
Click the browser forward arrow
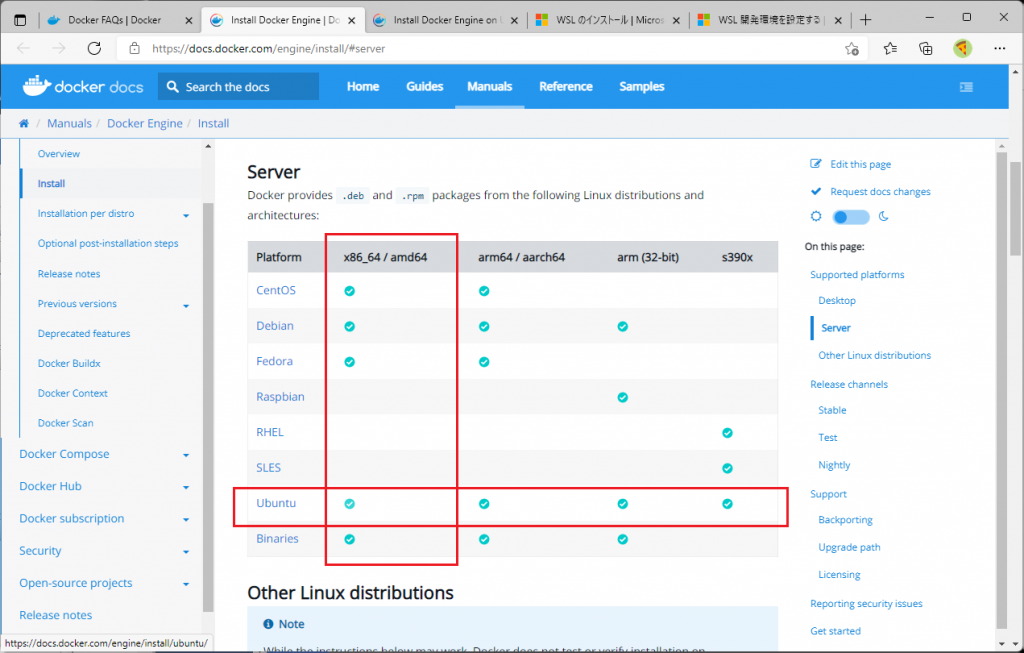click(x=59, y=48)
